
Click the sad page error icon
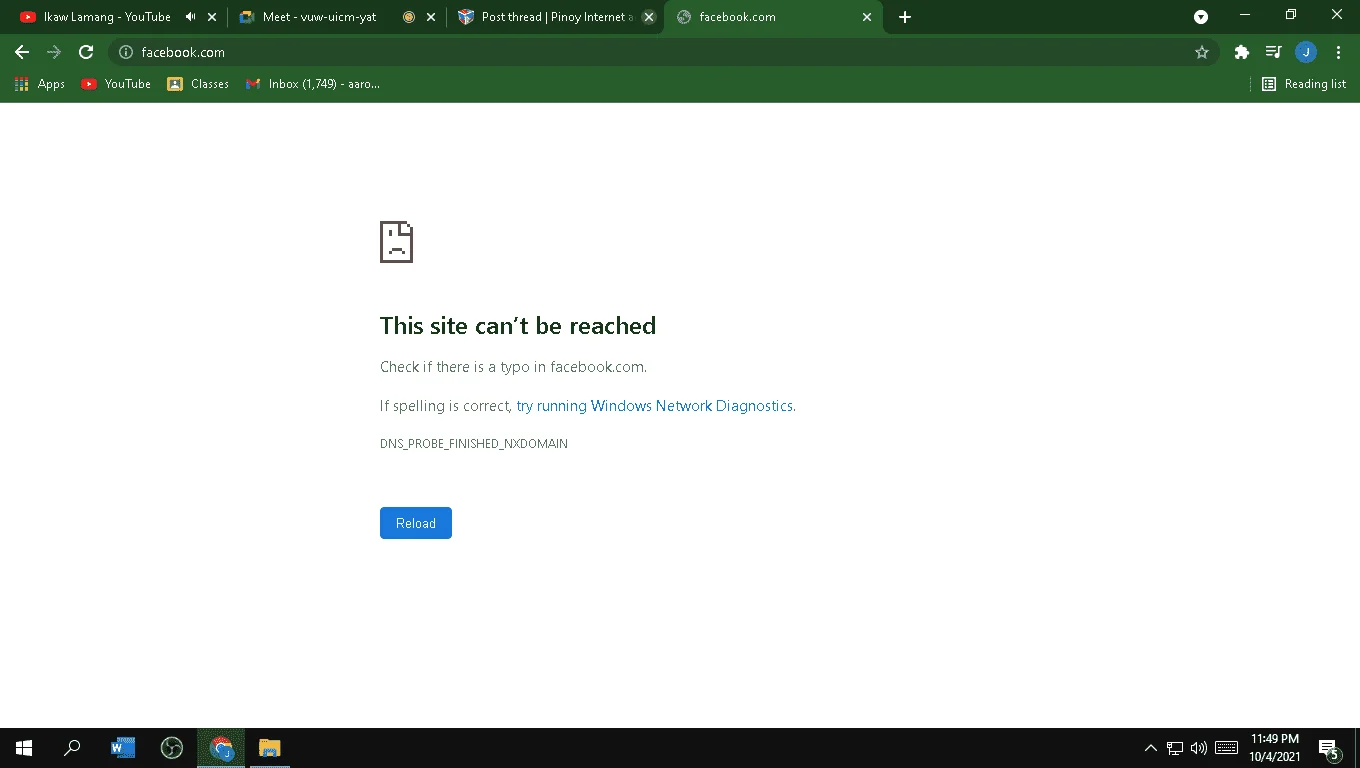click(396, 242)
